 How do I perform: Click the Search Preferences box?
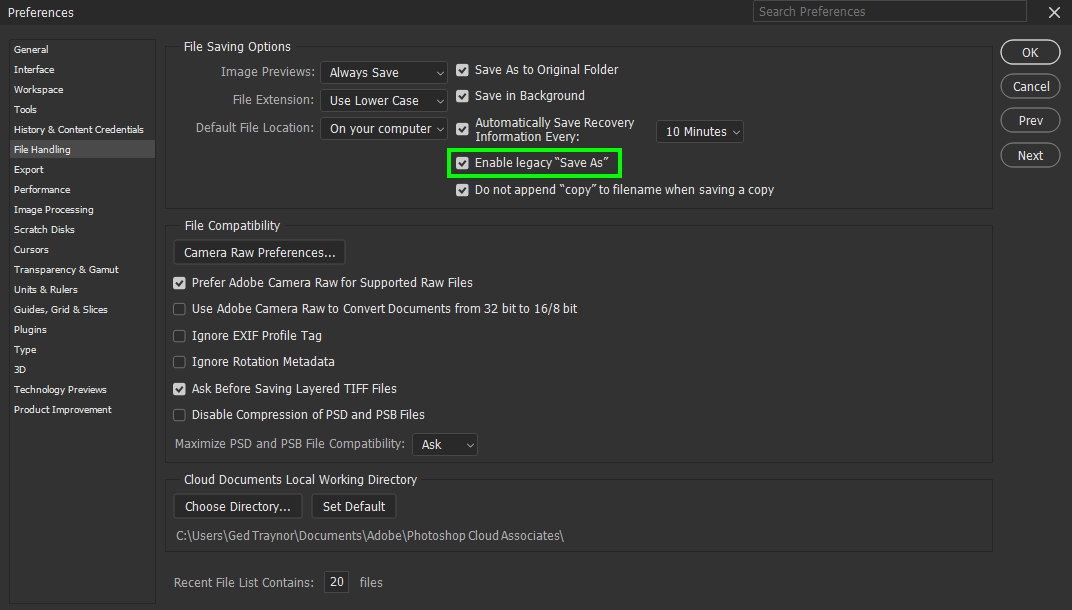point(889,11)
